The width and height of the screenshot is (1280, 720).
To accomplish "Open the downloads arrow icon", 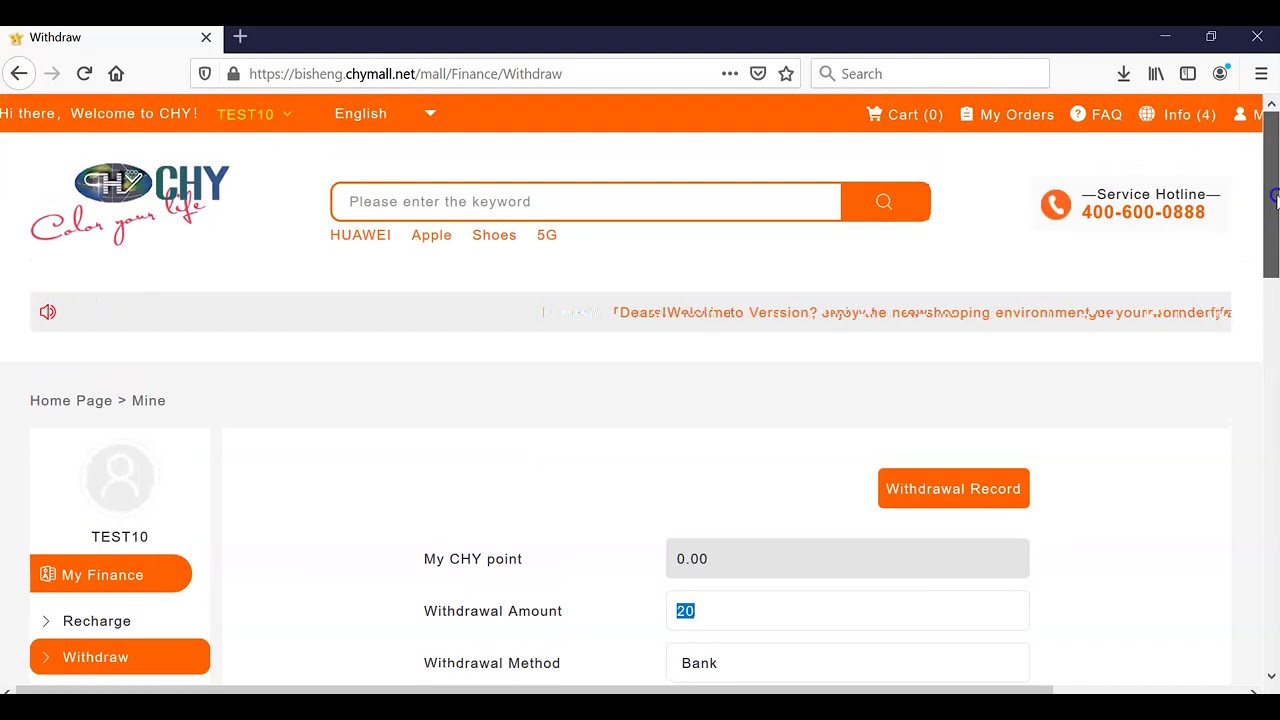I will pos(1124,73).
